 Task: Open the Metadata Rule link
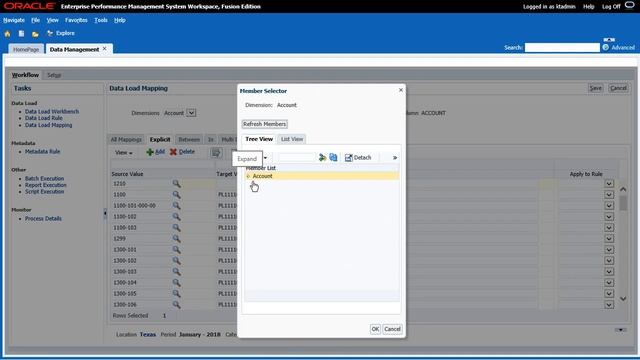pos(42,151)
